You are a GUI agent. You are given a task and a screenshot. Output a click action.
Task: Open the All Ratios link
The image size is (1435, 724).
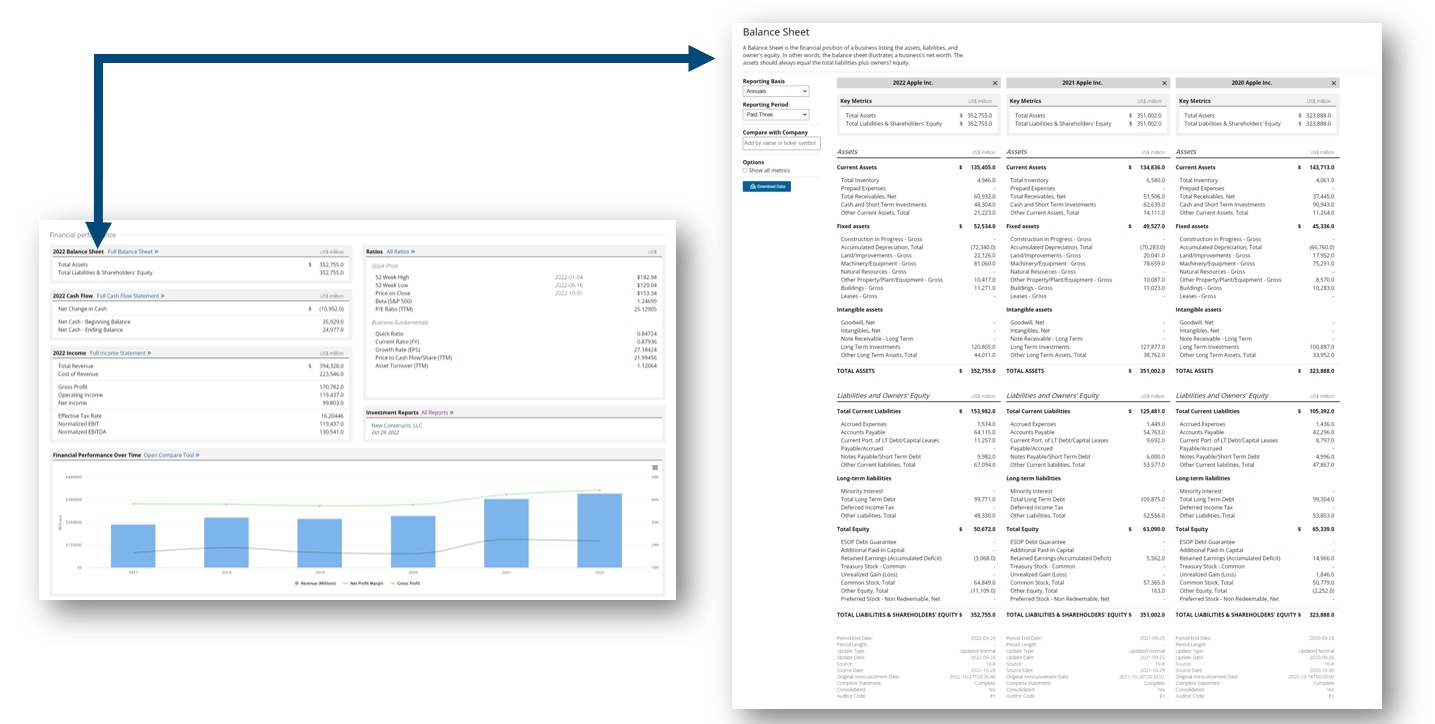401,252
